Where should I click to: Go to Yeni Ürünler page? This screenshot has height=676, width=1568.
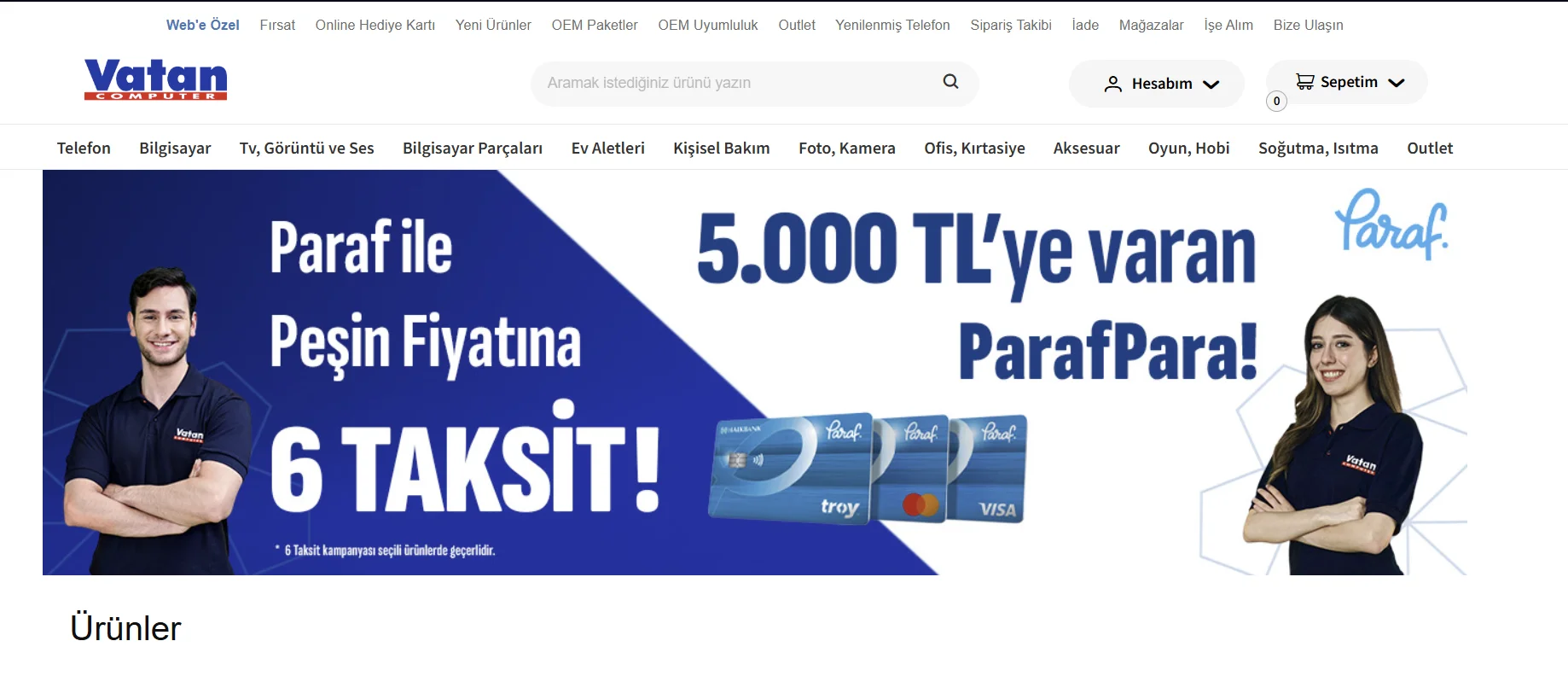click(493, 25)
